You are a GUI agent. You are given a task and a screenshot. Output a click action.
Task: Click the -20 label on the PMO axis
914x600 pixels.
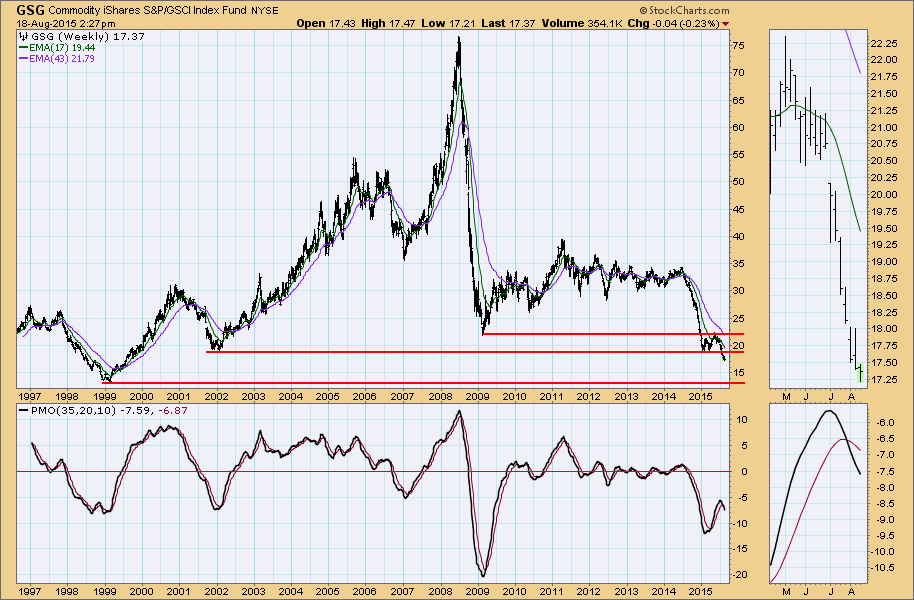pyautogui.click(x=739, y=574)
